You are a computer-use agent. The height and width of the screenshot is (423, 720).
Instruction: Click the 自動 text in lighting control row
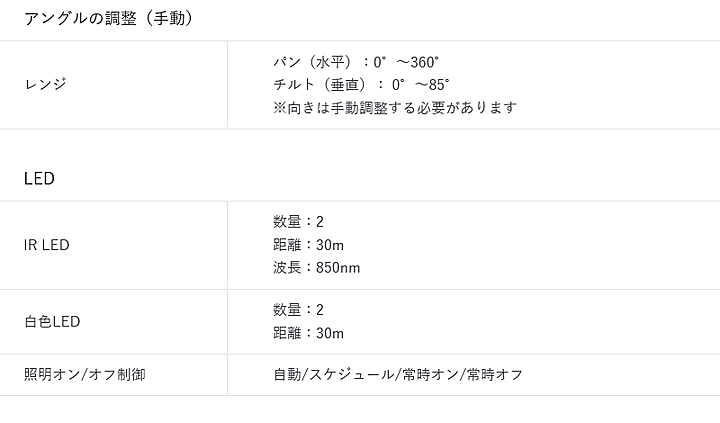pos(287,375)
